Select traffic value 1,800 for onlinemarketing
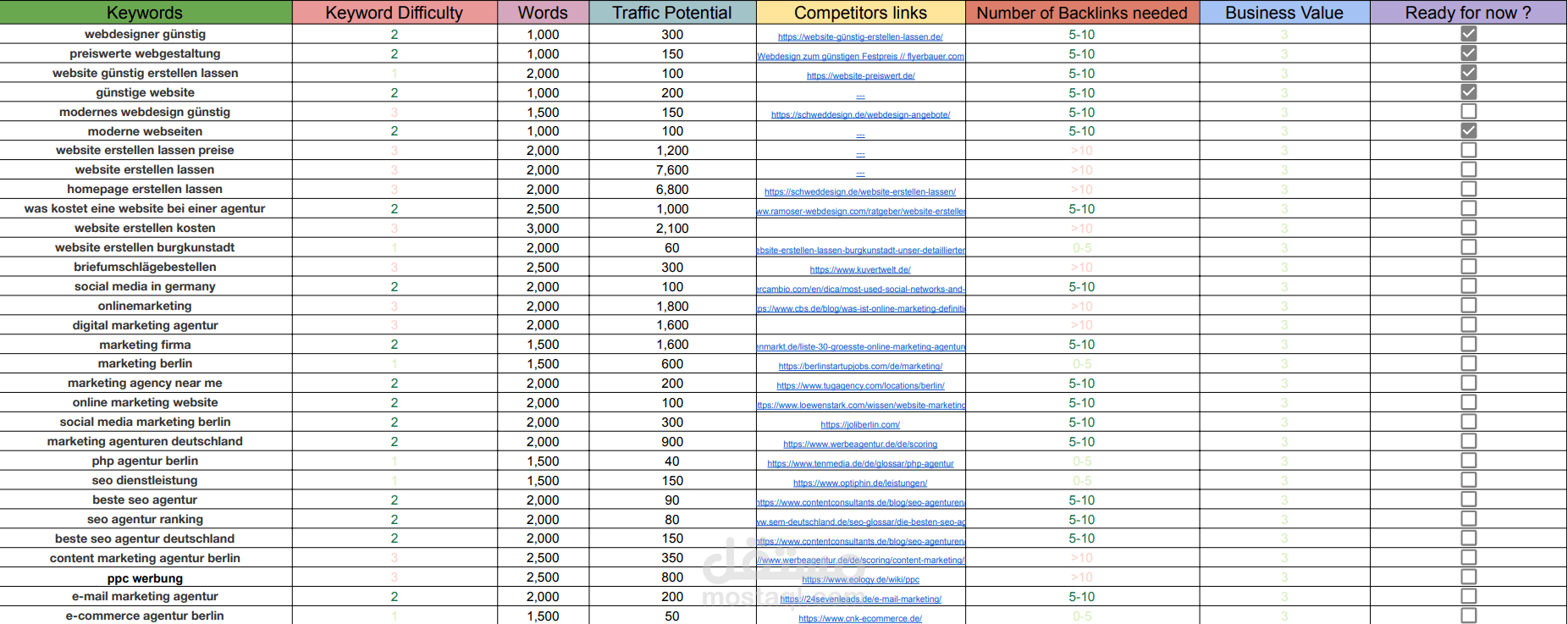 (672, 306)
